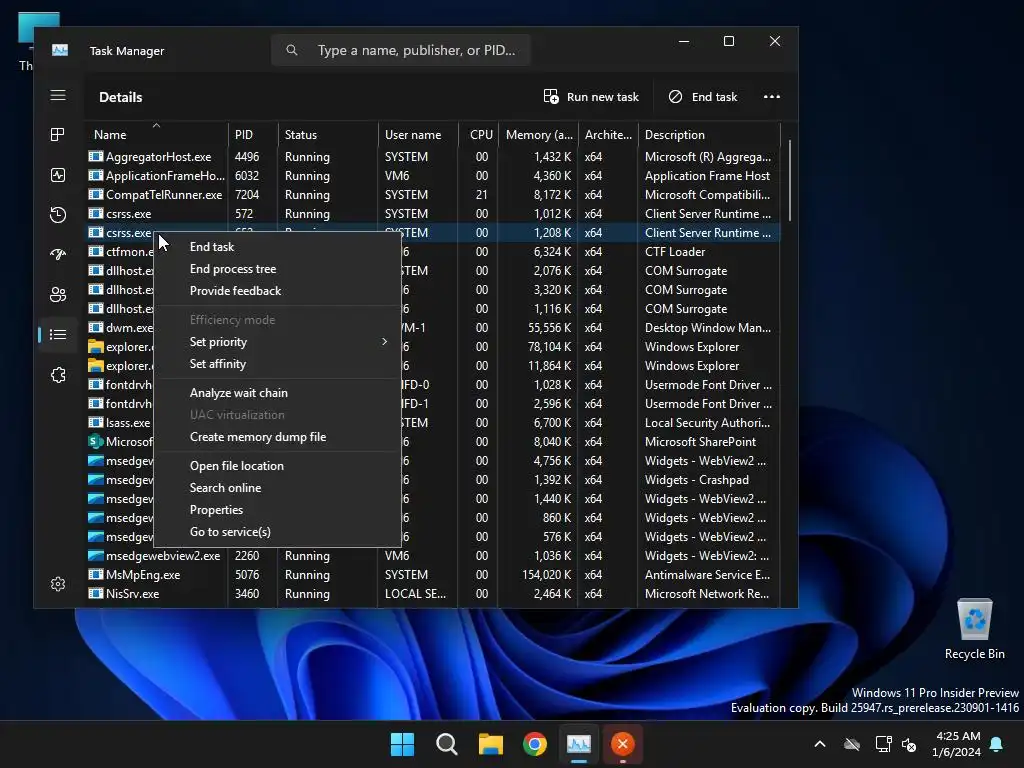Choose Open file location
The height and width of the screenshot is (768, 1024).
pyautogui.click(x=278, y=466)
